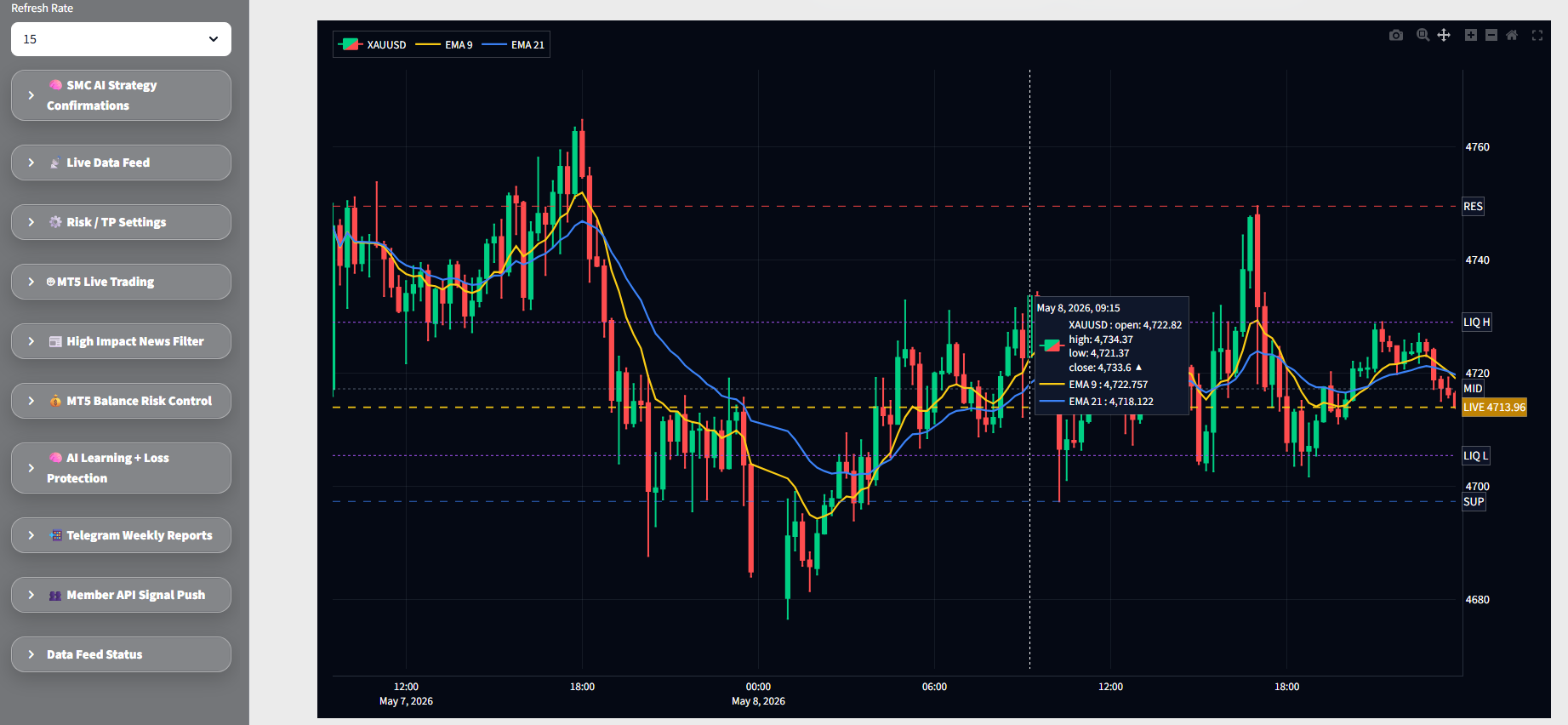Image resolution: width=1568 pixels, height=725 pixels.
Task: Open fullscreen view of the chart
Action: pos(1537,35)
